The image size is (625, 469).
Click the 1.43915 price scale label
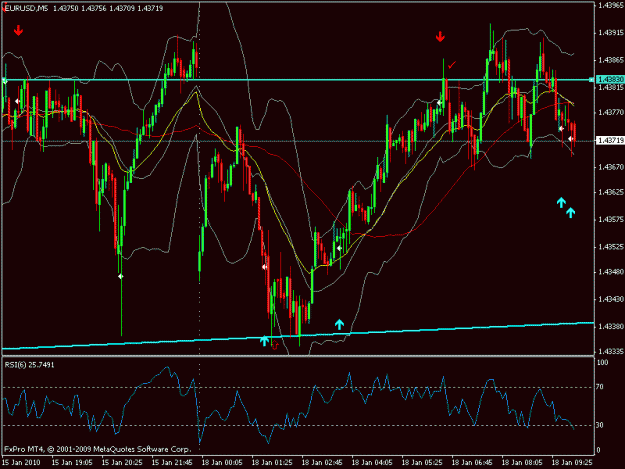pos(611,33)
